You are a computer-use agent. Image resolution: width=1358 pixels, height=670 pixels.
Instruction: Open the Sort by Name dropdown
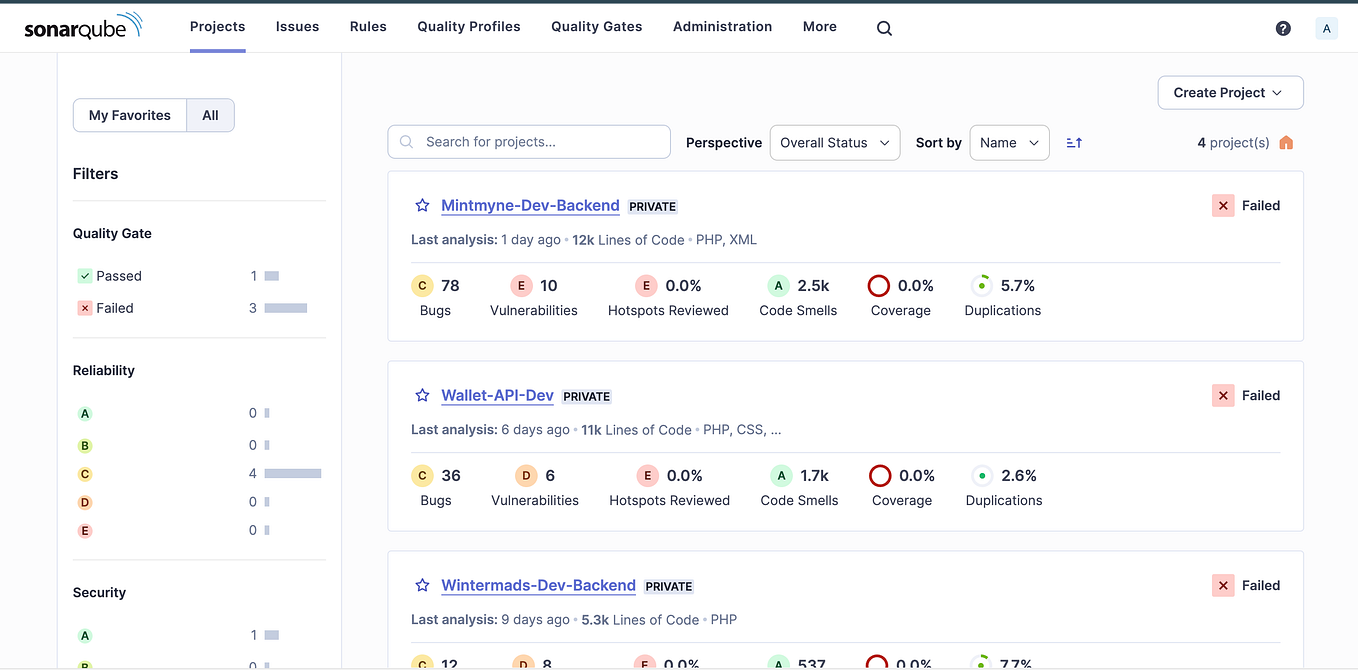click(1009, 142)
